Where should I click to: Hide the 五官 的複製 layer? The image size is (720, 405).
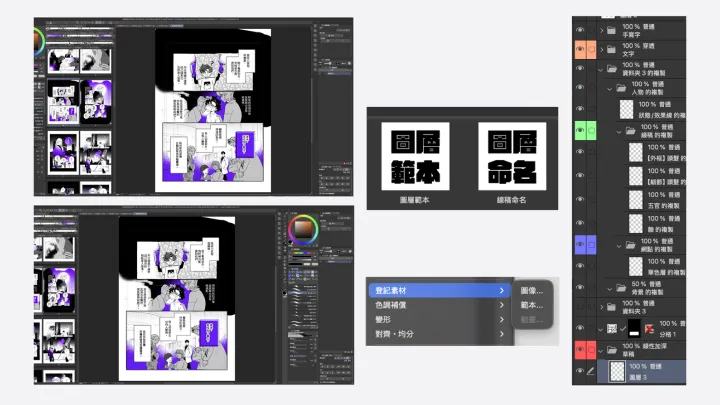tap(580, 199)
